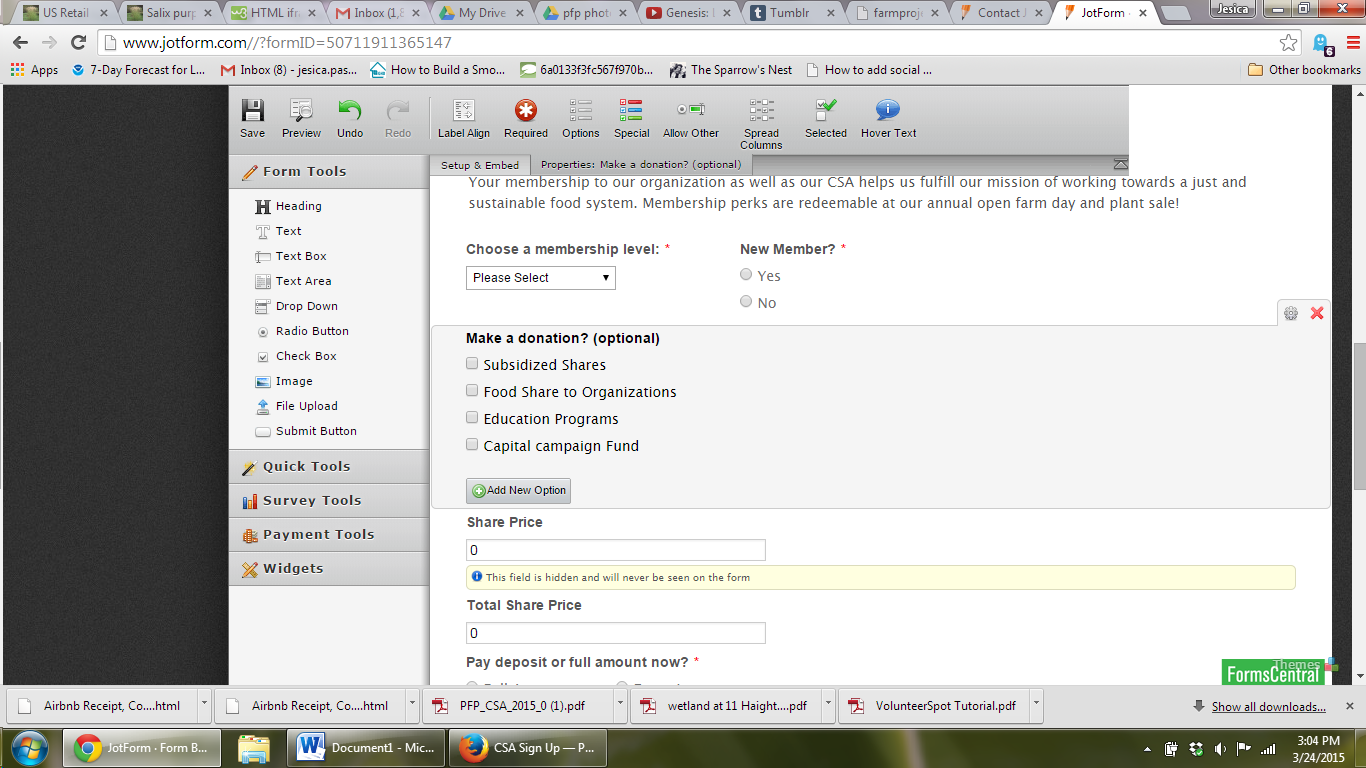Open the membership level dropdown

(x=540, y=278)
